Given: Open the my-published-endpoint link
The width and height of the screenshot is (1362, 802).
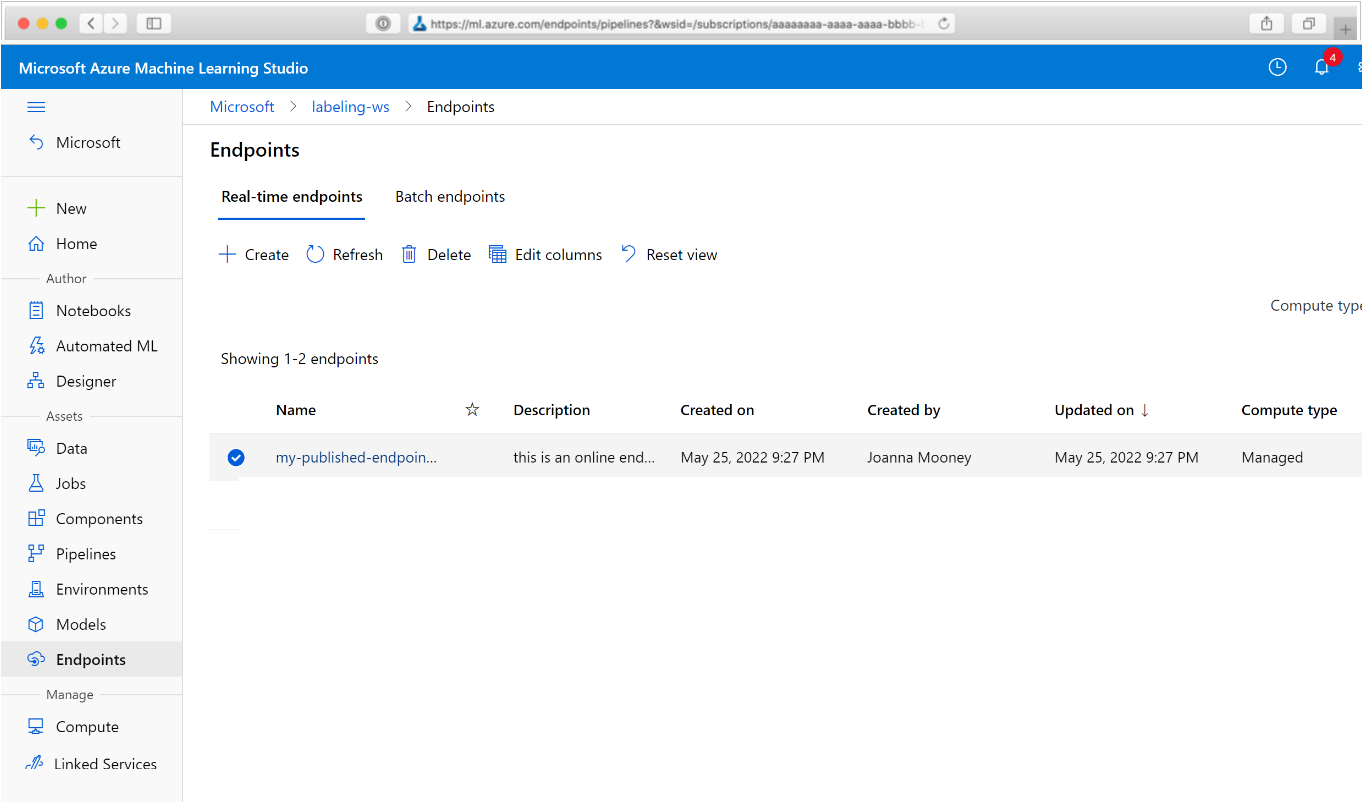Looking at the screenshot, I should 357,458.
